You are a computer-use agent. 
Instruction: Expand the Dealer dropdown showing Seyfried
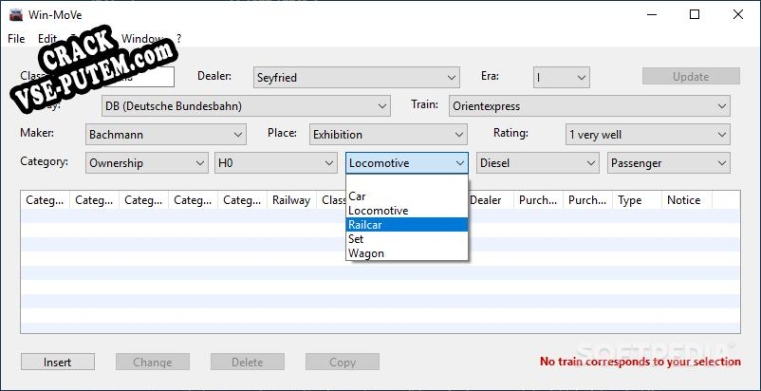tap(356, 78)
